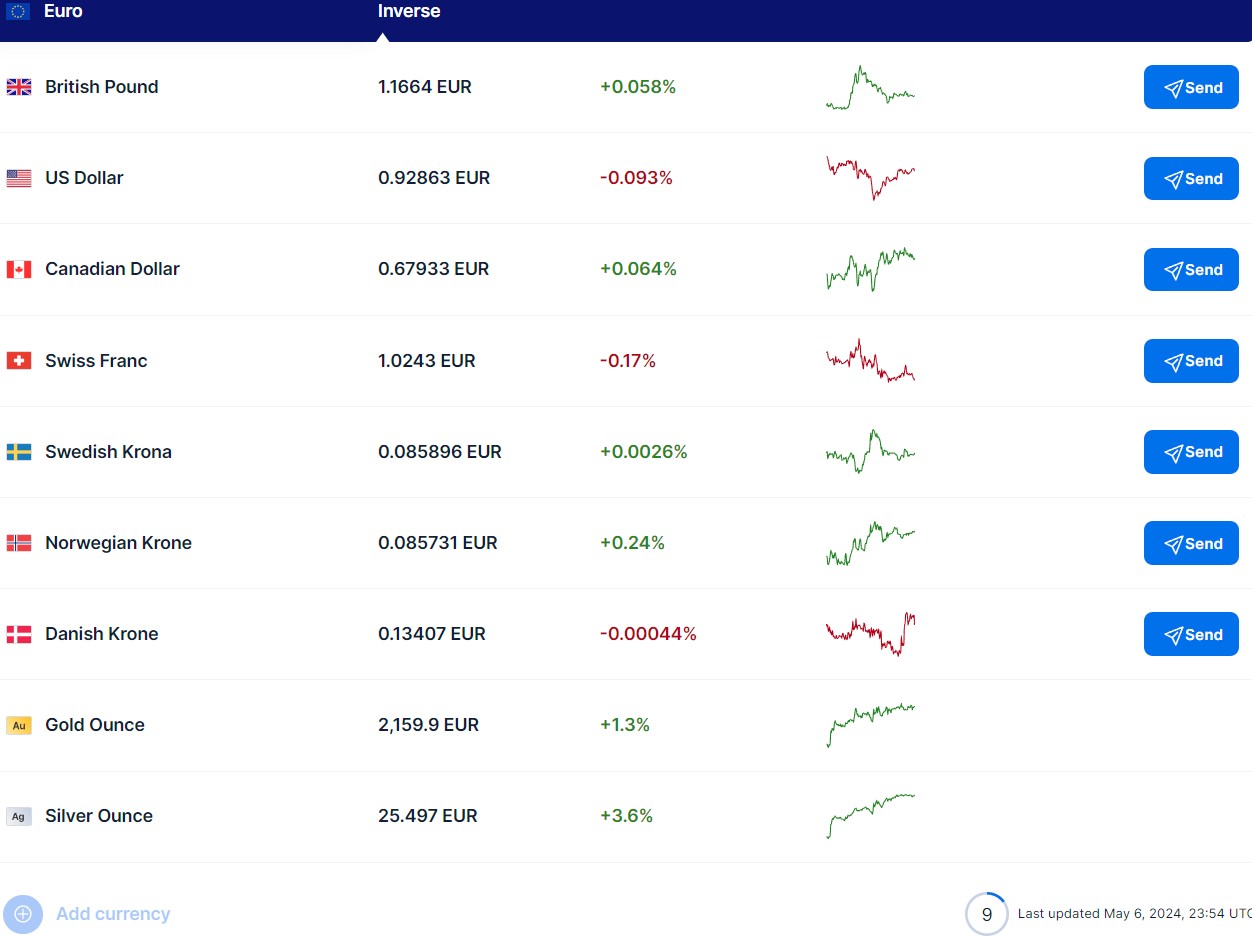Click the Canadian flag icon
This screenshot has height=938, width=1252.
coord(19,270)
